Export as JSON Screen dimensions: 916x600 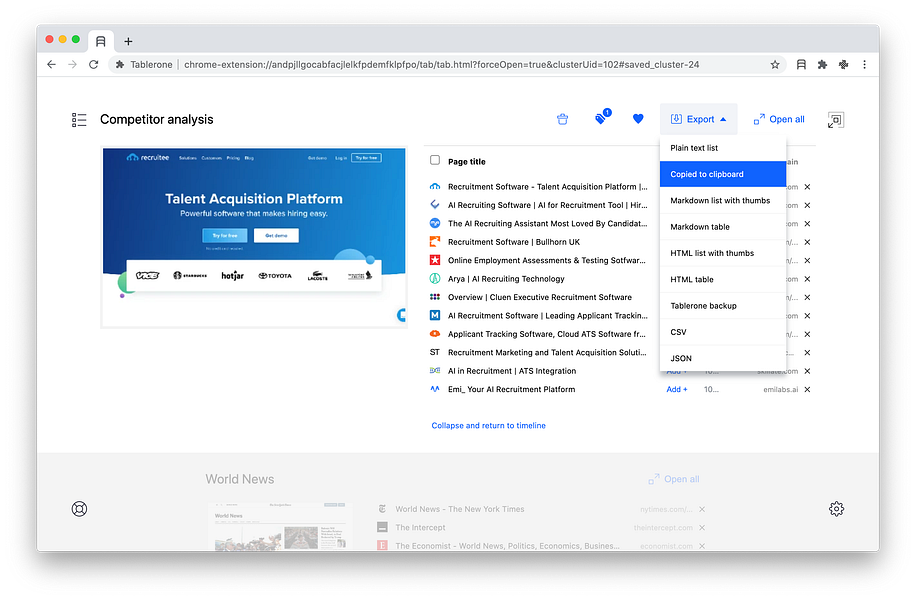[723, 358]
